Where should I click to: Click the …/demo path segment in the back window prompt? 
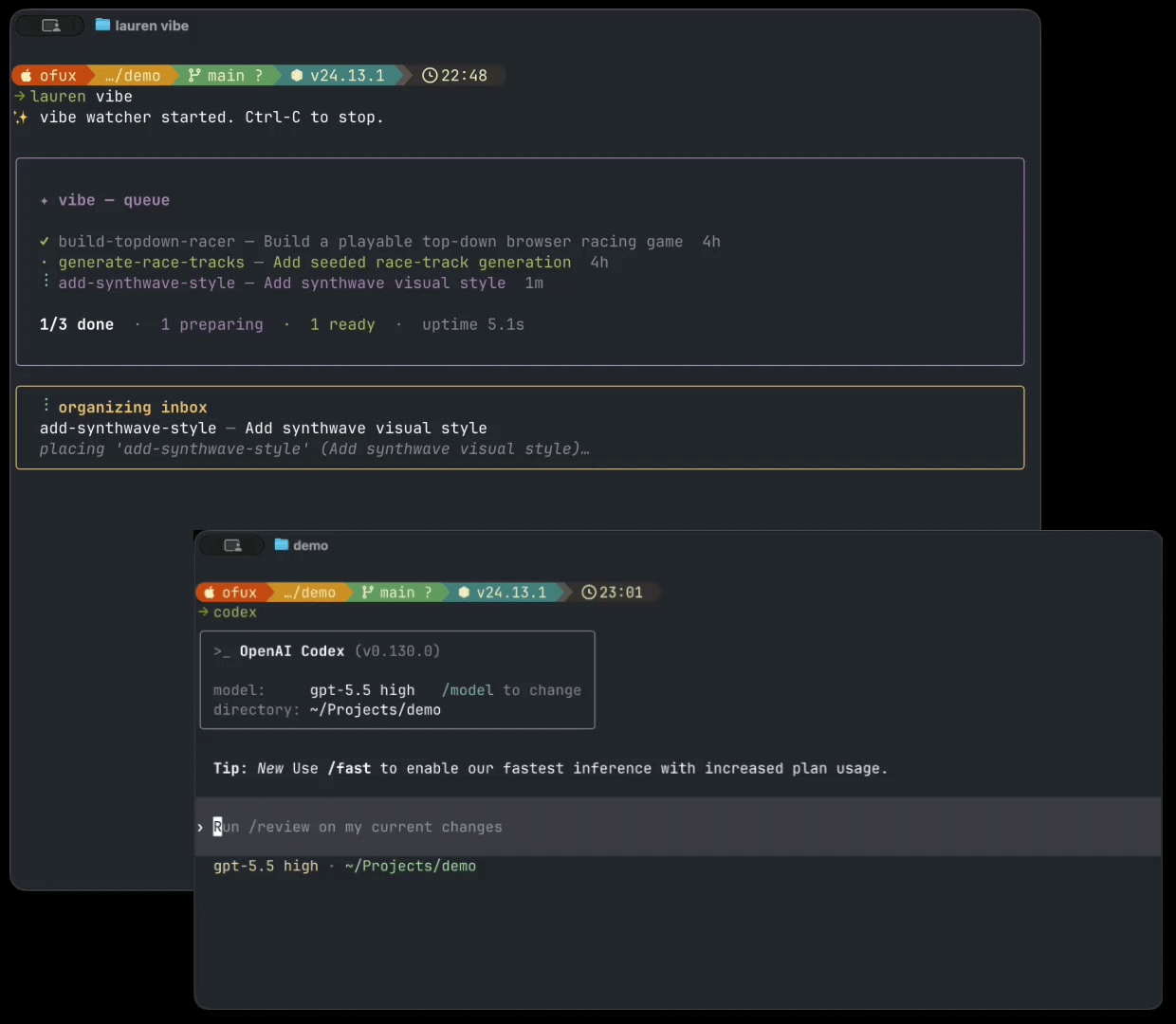[133, 76]
